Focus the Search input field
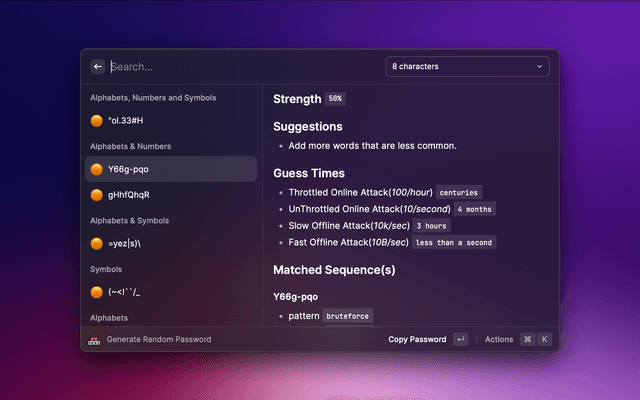640x400 pixels. pyautogui.click(x=240, y=67)
